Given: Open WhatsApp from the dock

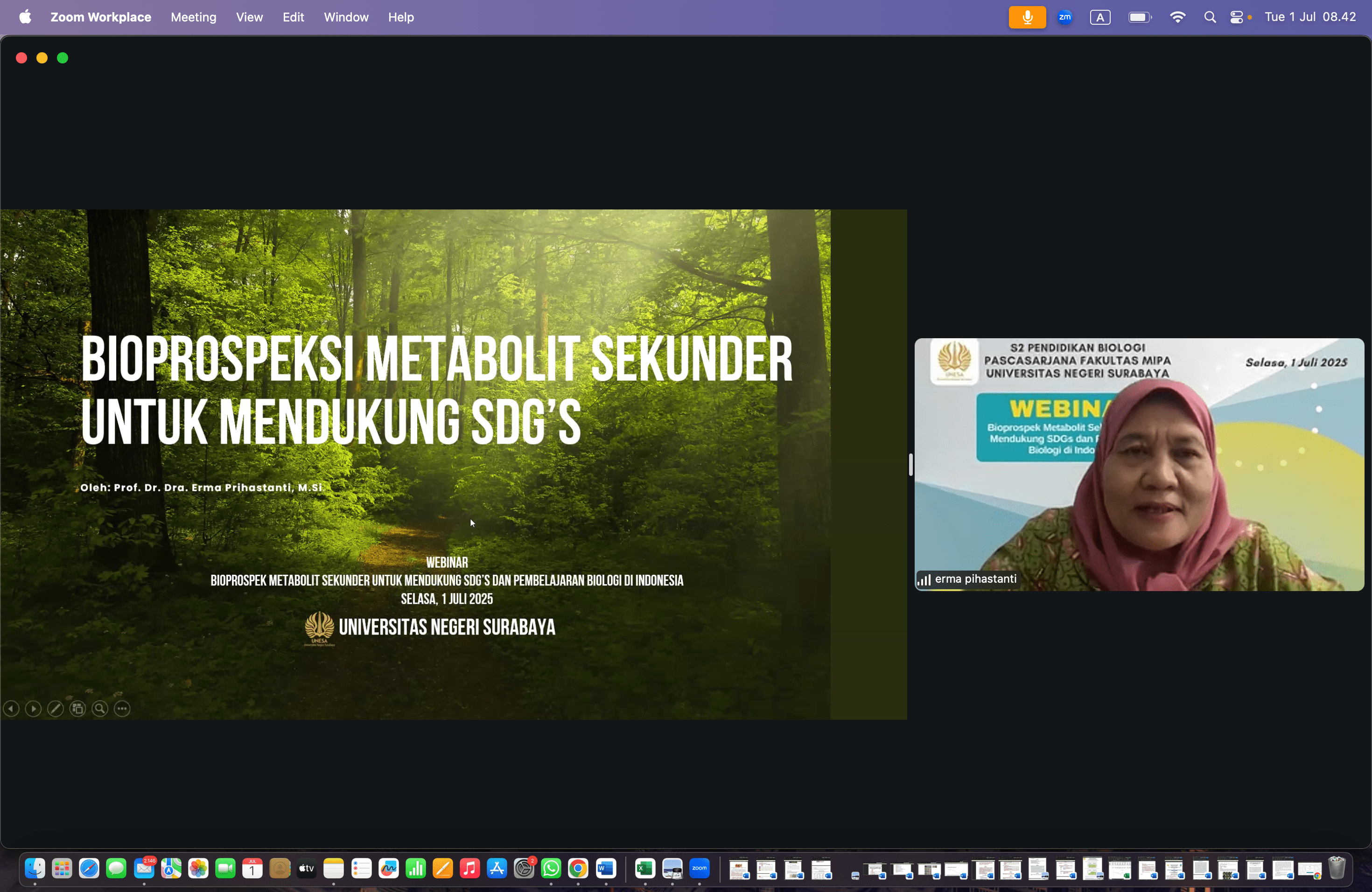Looking at the screenshot, I should [x=551, y=868].
